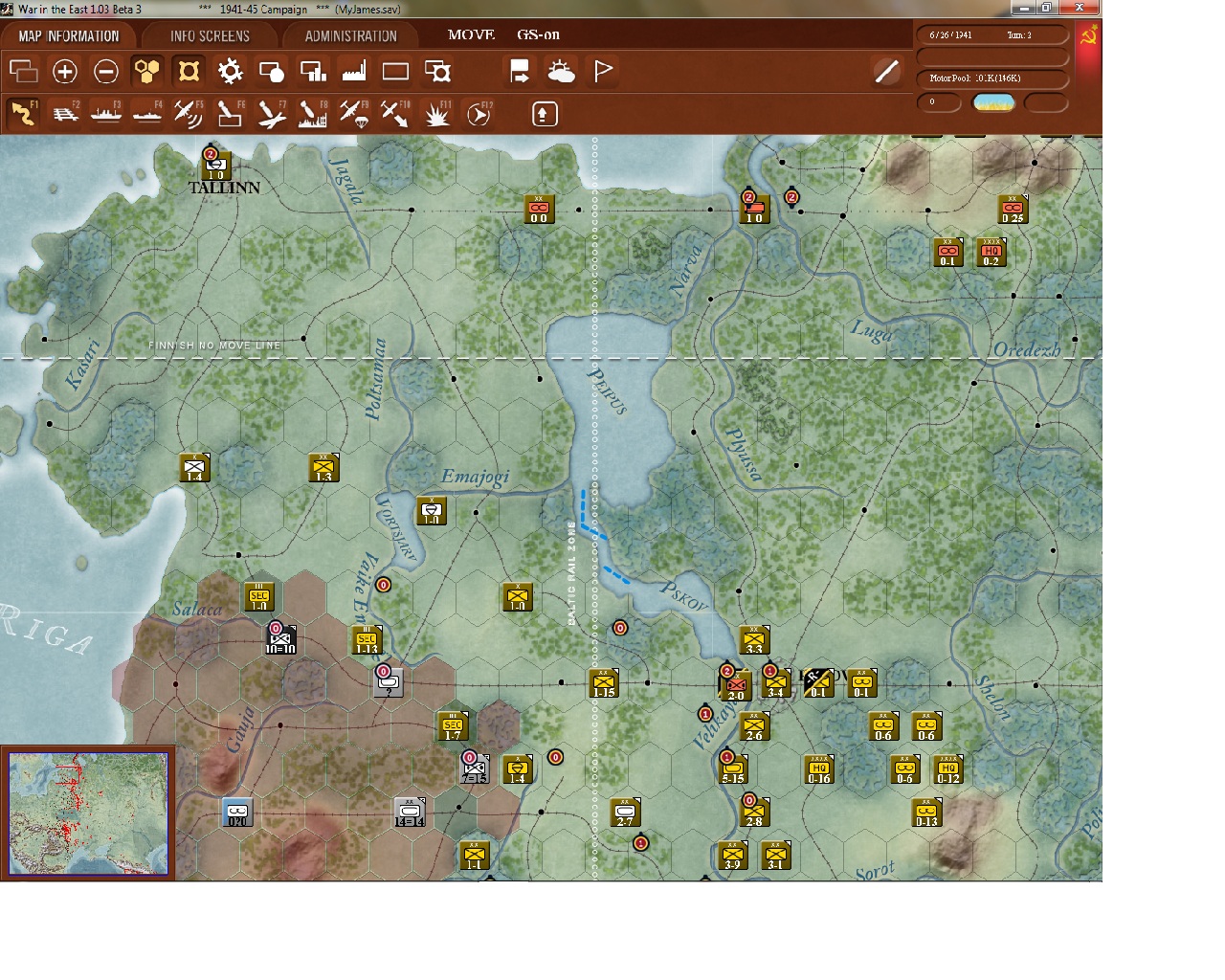The width and height of the screenshot is (1225, 980).
Task: Select the F9 aircraft-with-parachute mode
Action: 353,113
